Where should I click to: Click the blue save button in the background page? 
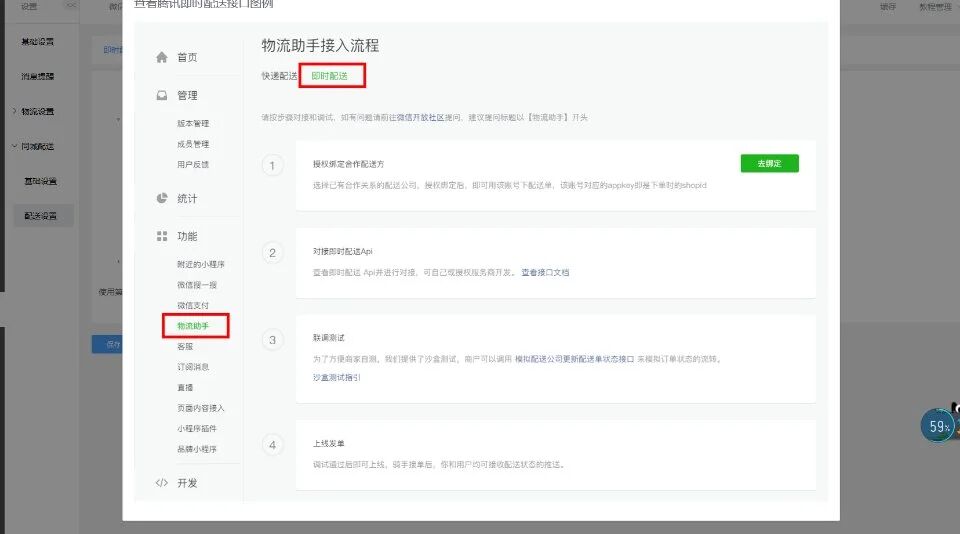tap(108, 344)
